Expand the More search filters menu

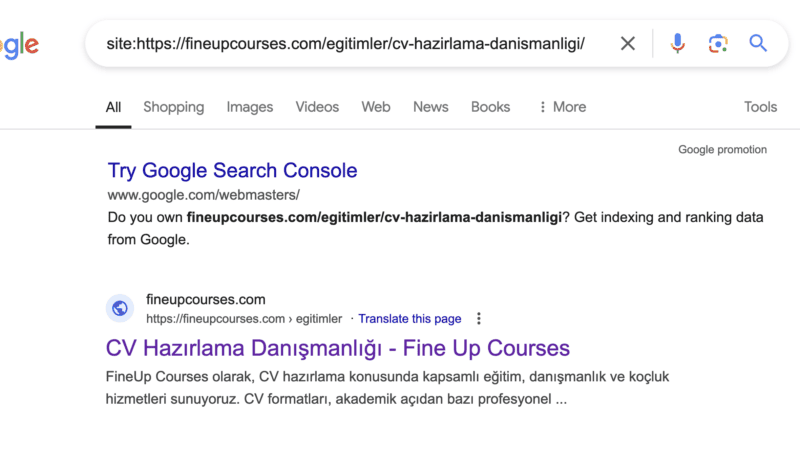click(x=562, y=107)
